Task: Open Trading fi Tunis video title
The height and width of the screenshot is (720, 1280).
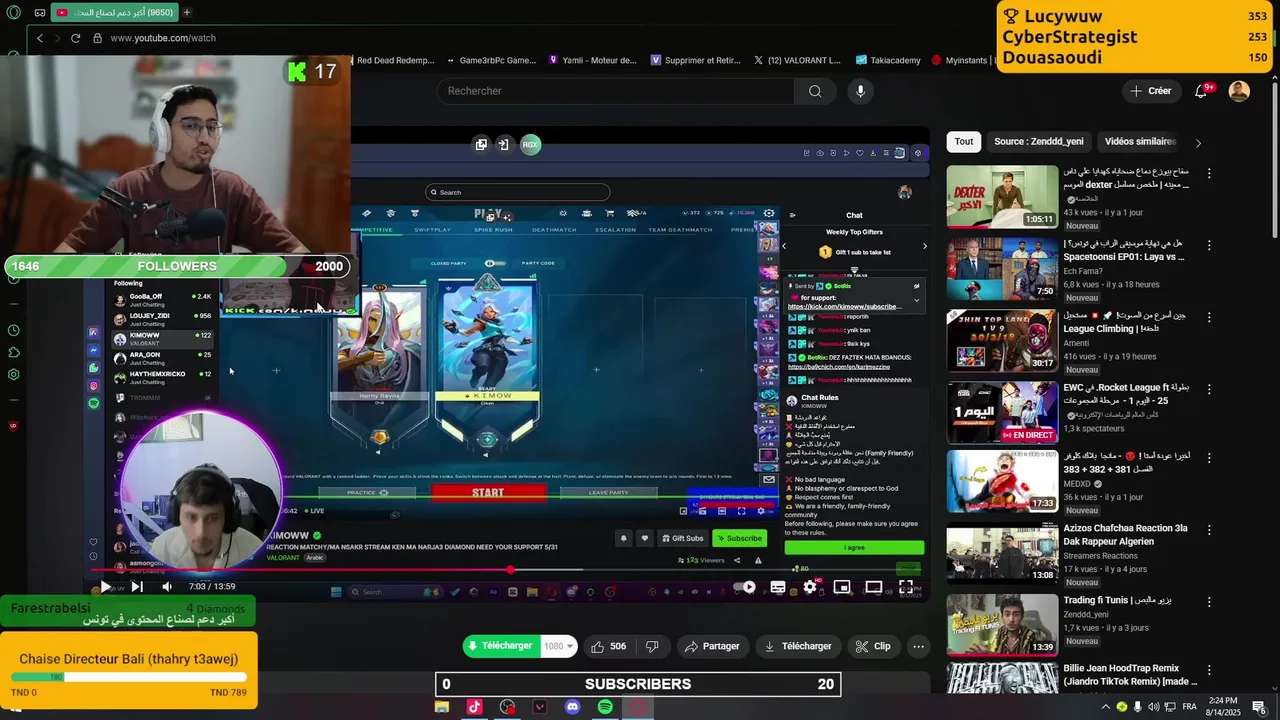Action: 1117,600
